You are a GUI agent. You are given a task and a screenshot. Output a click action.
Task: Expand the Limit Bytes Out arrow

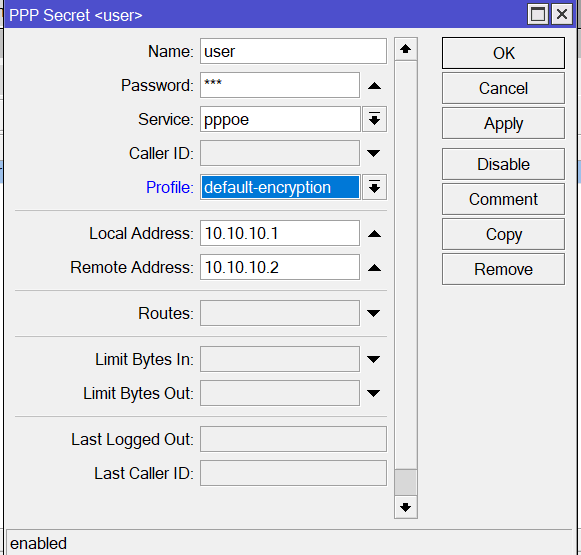(374, 393)
